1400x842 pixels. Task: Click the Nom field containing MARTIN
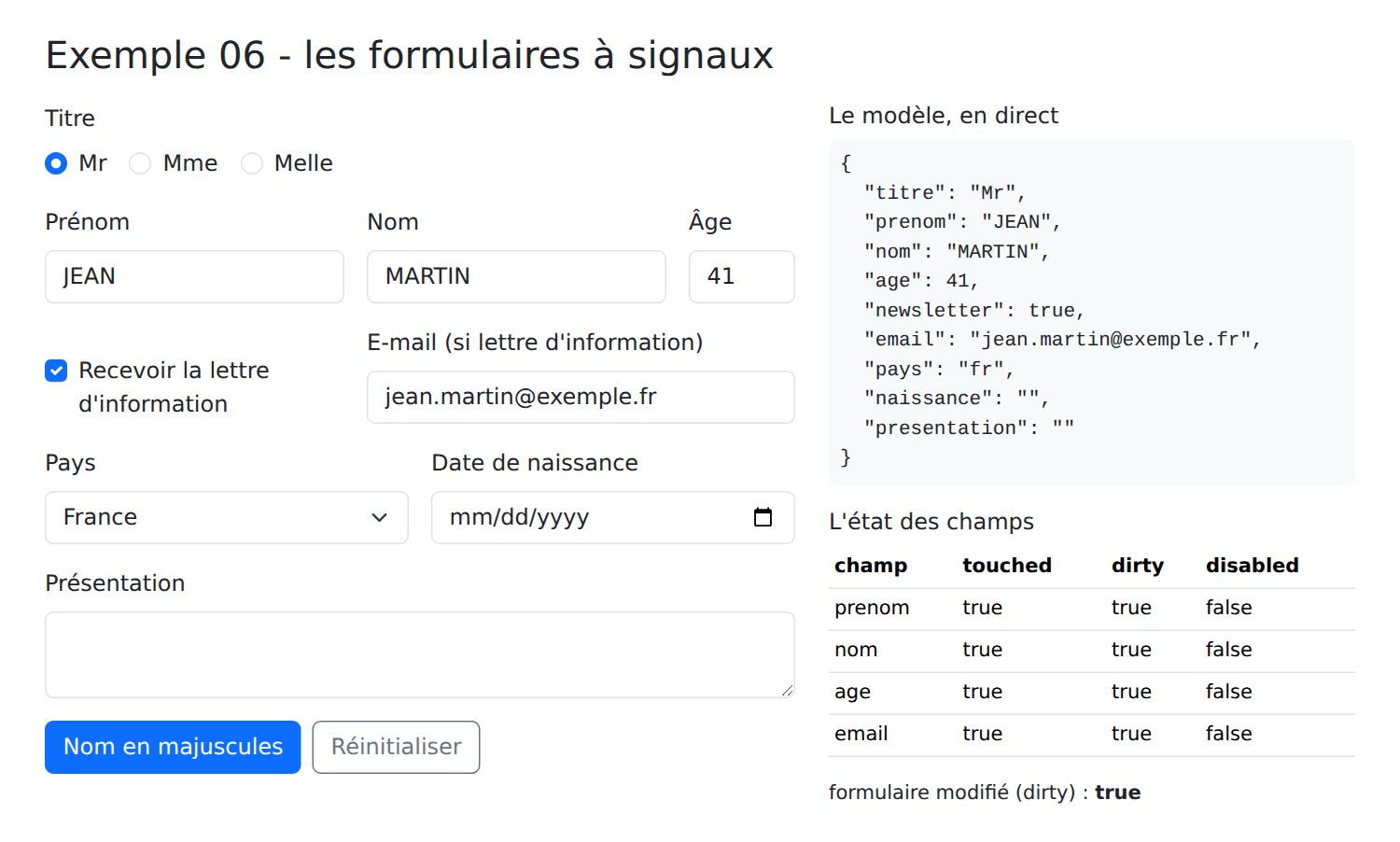point(516,276)
